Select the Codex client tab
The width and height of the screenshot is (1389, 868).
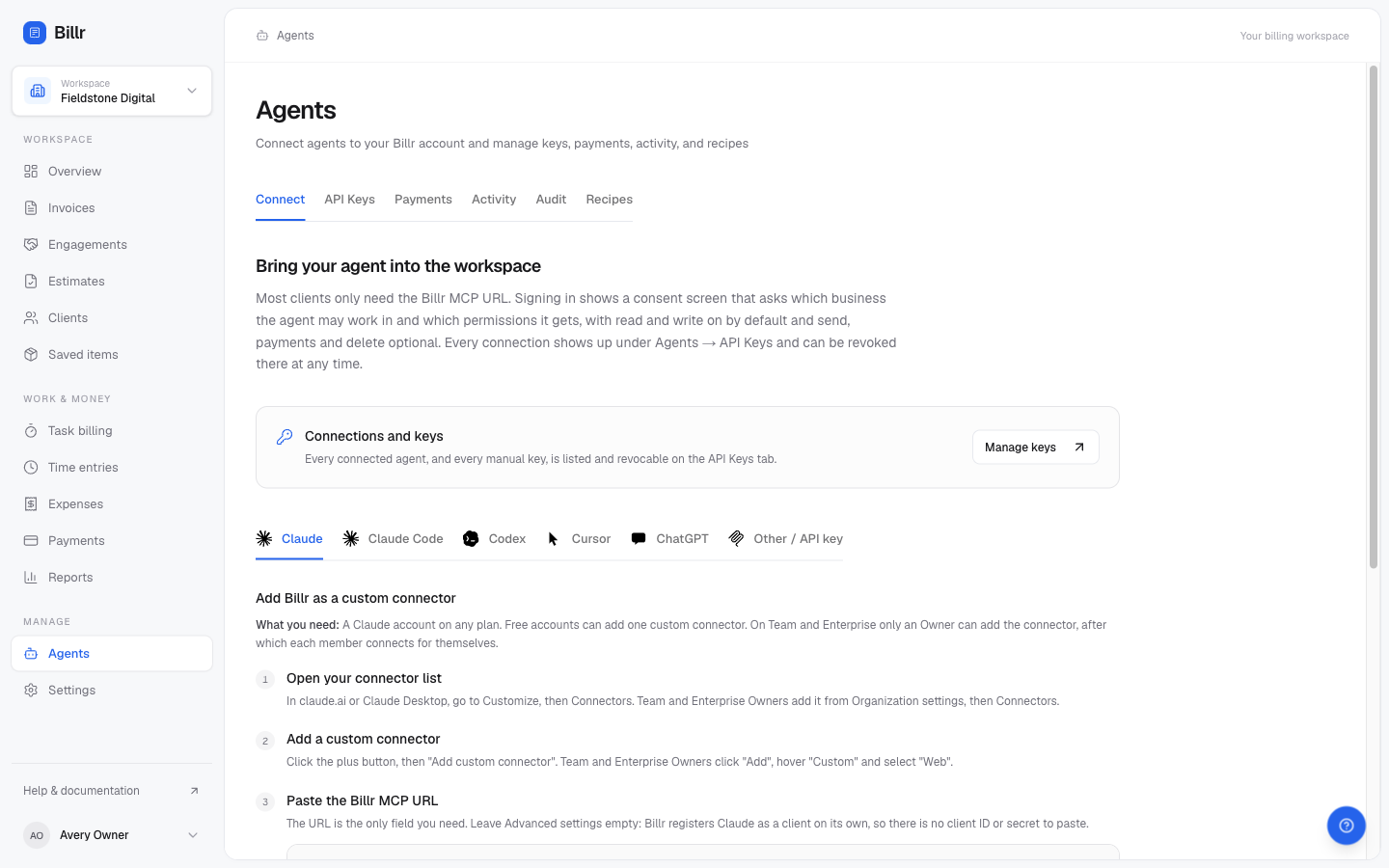tap(494, 539)
